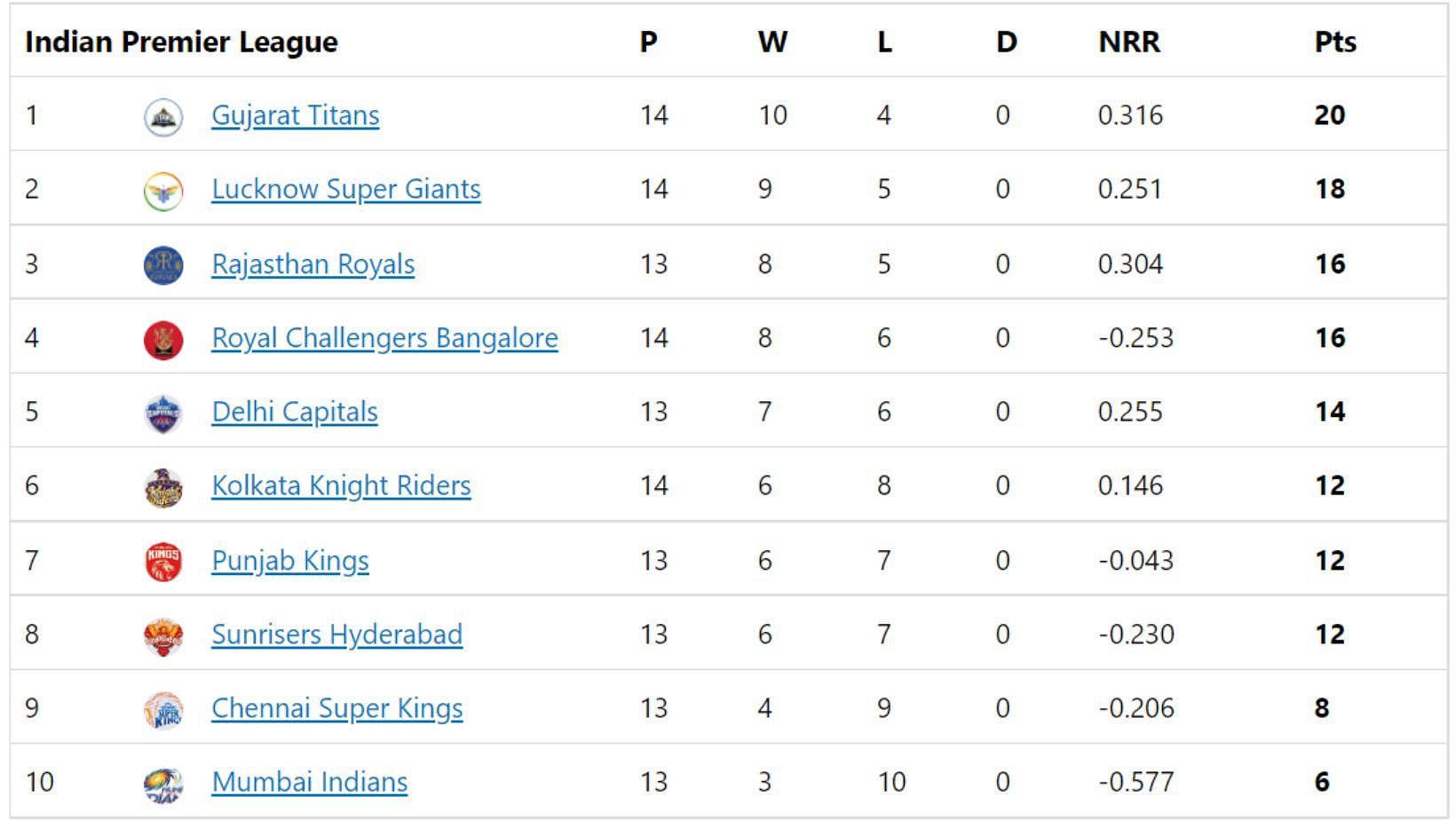Click the Chennai Super Kings logo
The width and height of the screenshot is (1456, 820).
click(x=163, y=710)
